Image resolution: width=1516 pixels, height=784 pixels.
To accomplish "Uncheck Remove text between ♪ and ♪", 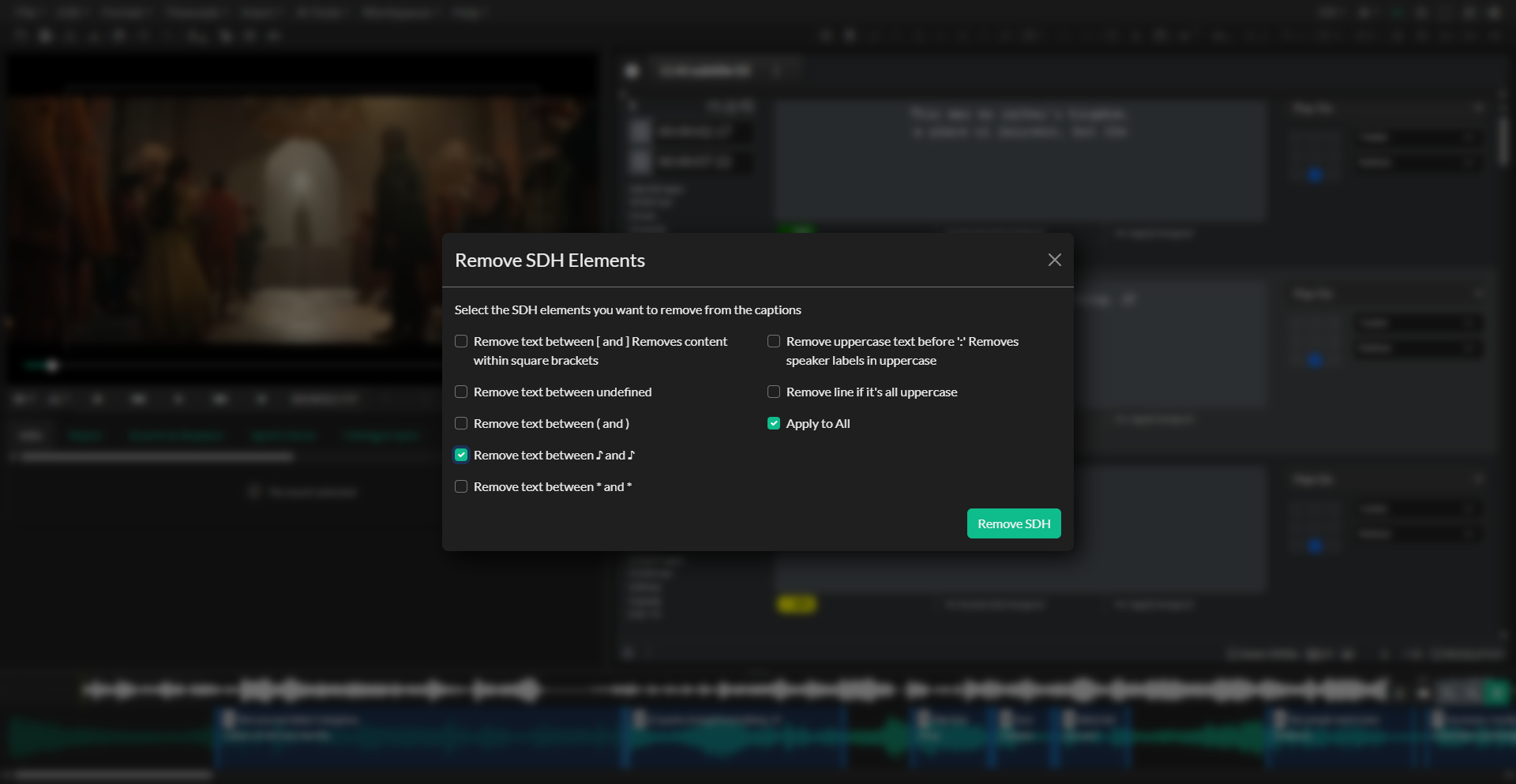I will point(461,455).
